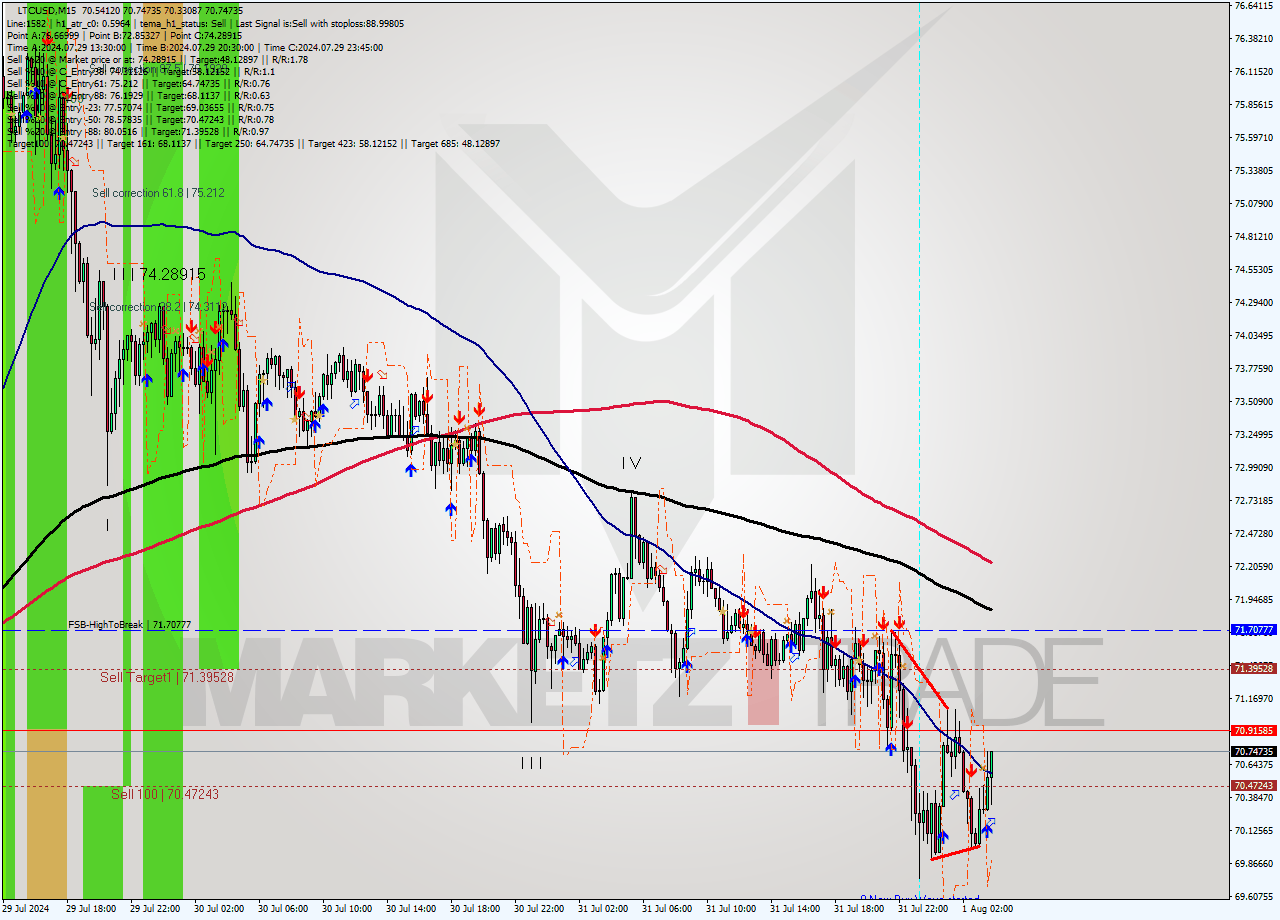Click the blue 71.70777 price tag
Viewport: 1280px width, 920px height.
1254,630
